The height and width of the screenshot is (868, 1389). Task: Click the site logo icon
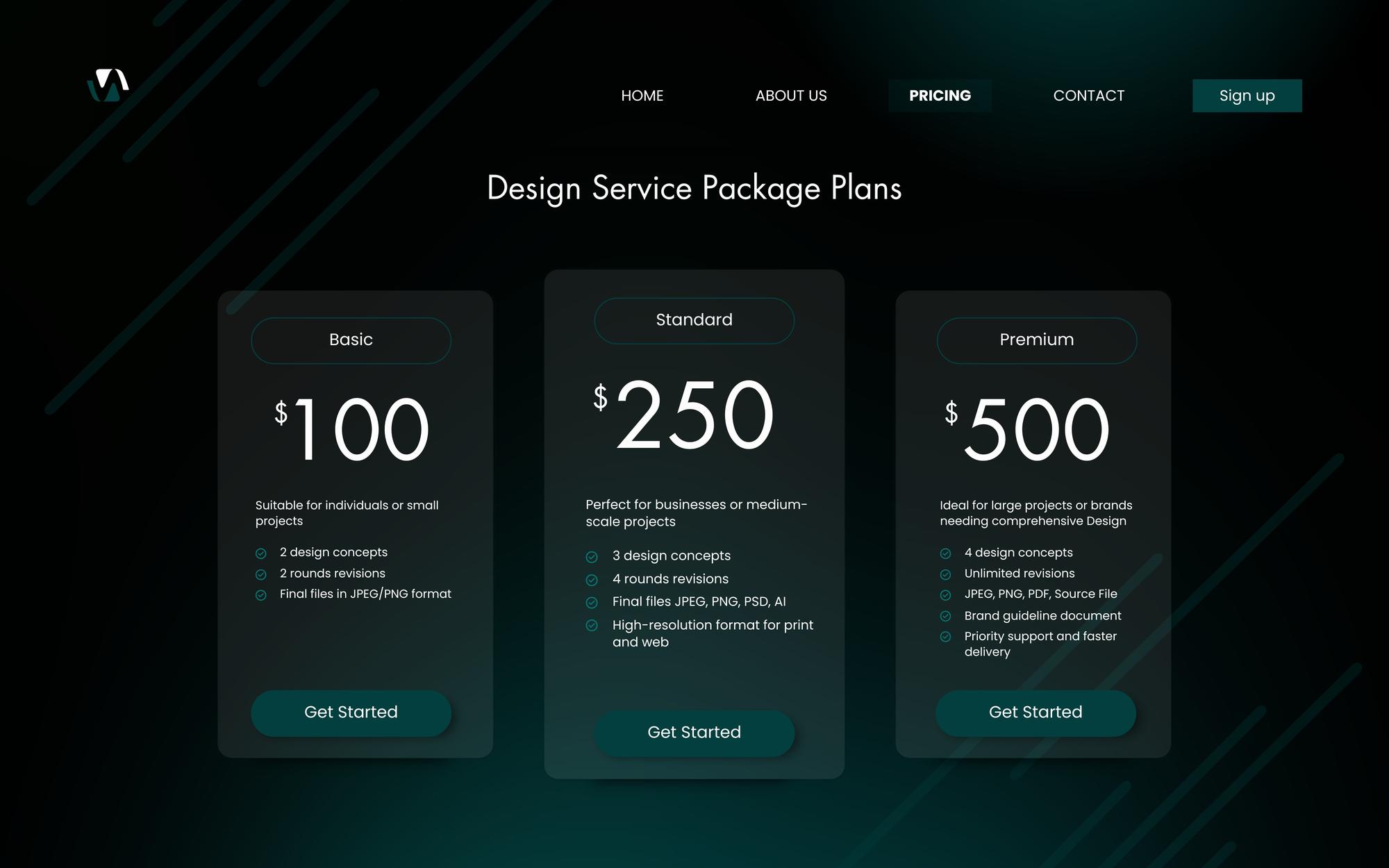coord(108,85)
